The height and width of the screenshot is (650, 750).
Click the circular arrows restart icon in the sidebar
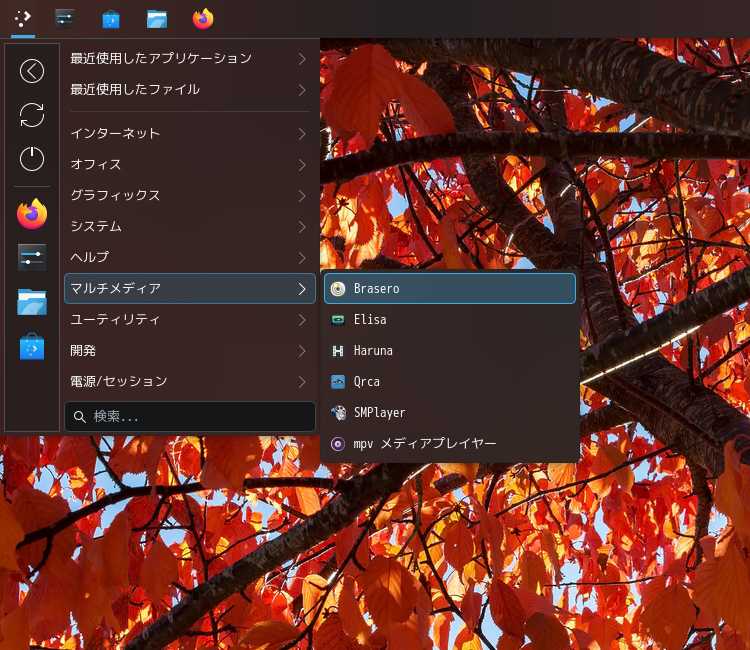32,115
